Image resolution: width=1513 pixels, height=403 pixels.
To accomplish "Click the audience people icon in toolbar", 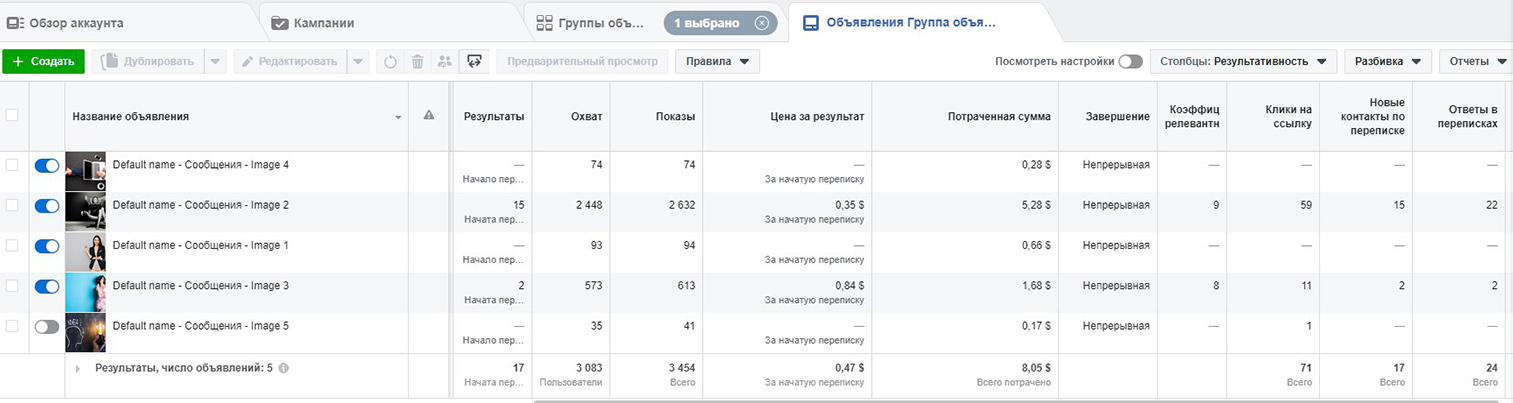I will coord(445,62).
